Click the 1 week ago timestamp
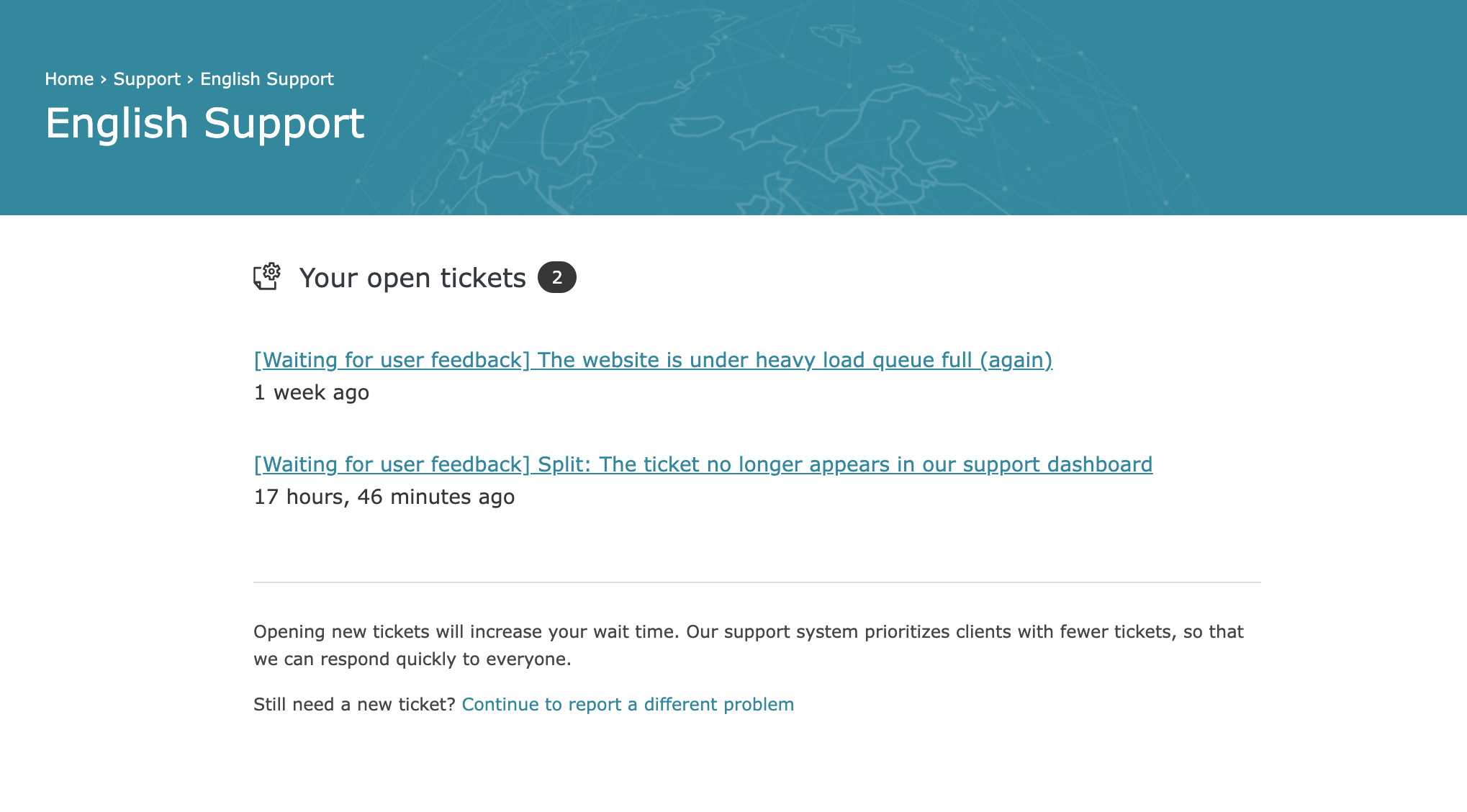 point(312,392)
